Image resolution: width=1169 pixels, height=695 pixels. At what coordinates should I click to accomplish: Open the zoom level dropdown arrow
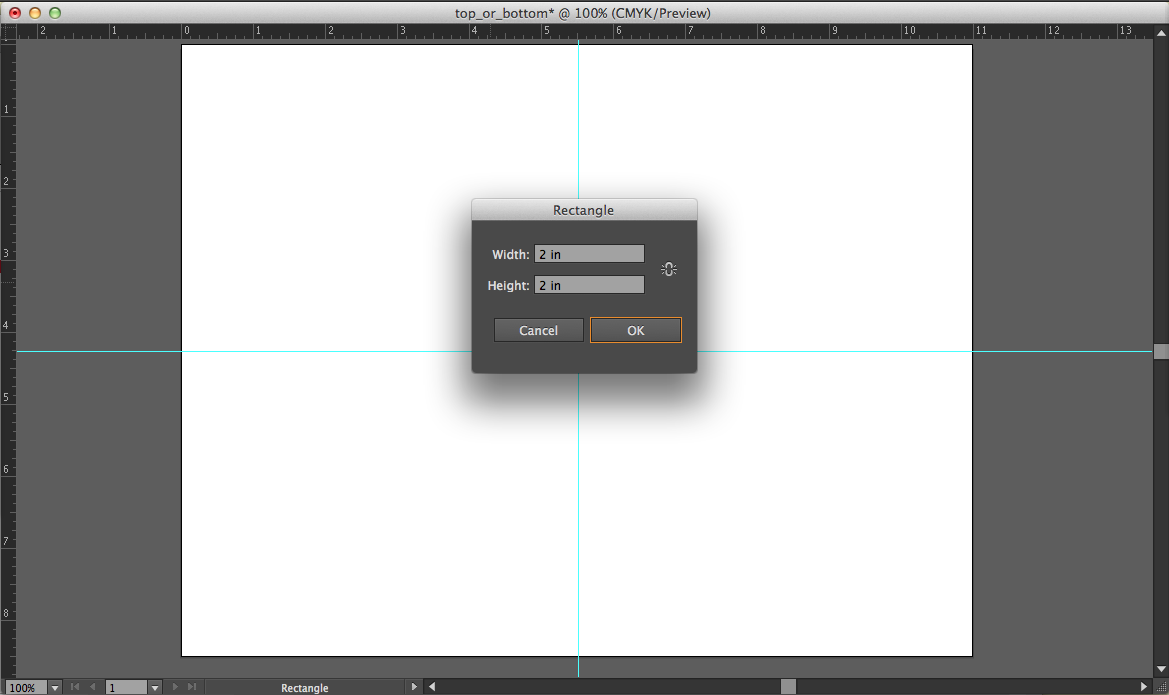coord(54,688)
